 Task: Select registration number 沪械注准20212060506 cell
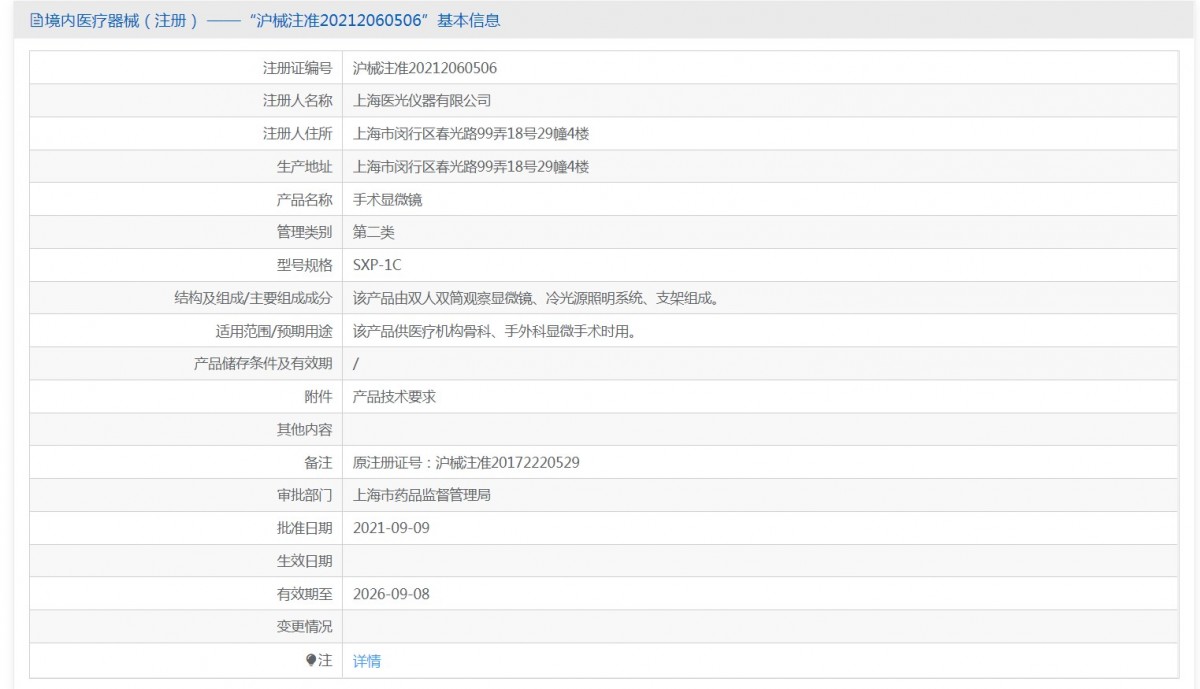coord(425,68)
